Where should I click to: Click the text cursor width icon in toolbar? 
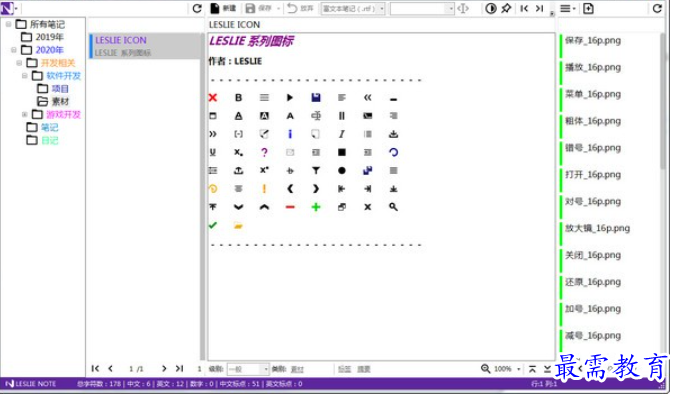[x=463, y=8]
